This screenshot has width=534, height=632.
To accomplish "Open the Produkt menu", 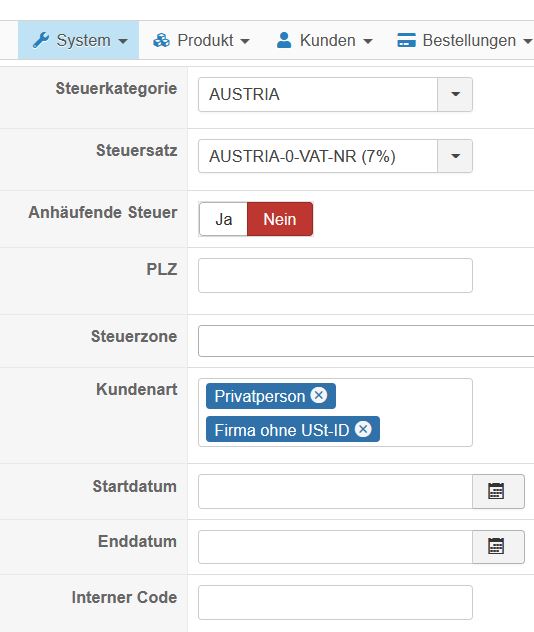I will 201,40.
